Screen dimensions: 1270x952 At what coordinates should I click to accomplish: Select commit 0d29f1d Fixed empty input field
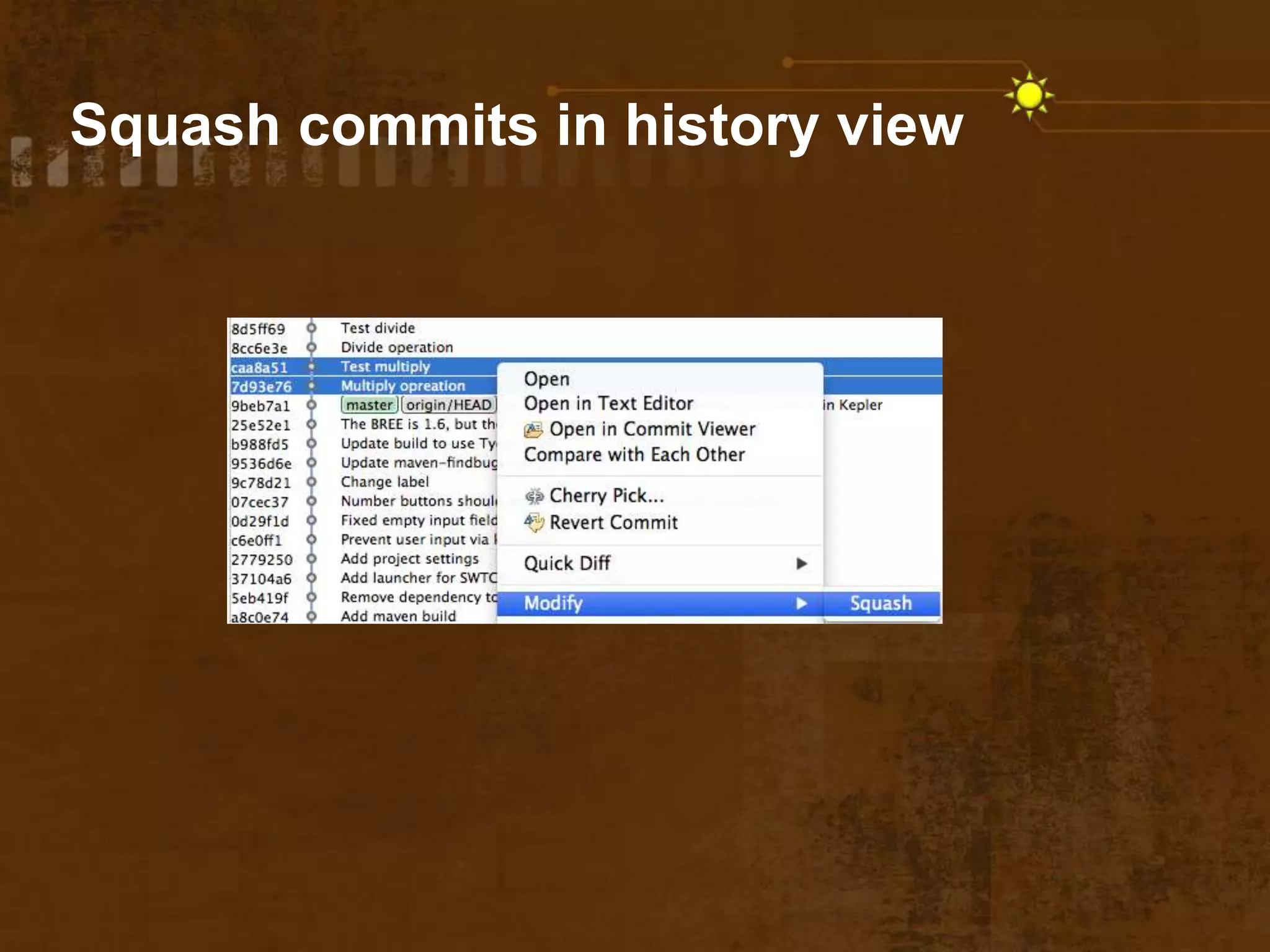[363, 521]
